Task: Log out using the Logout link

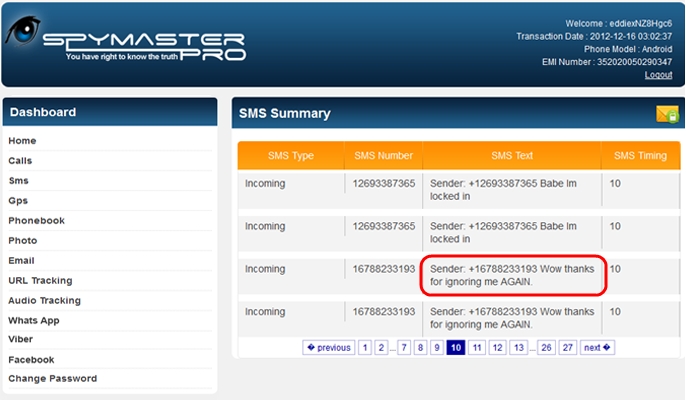Action: click(658, 75)
